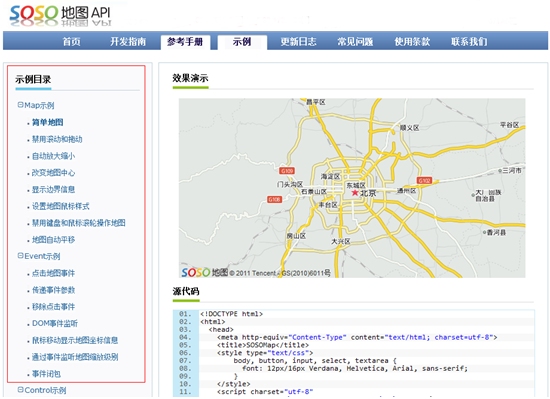Open the 移除点击事件 example

(53, 307)
